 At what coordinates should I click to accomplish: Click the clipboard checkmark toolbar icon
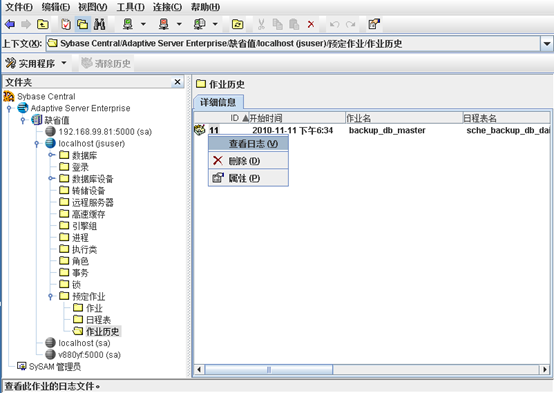coord(66,24)
